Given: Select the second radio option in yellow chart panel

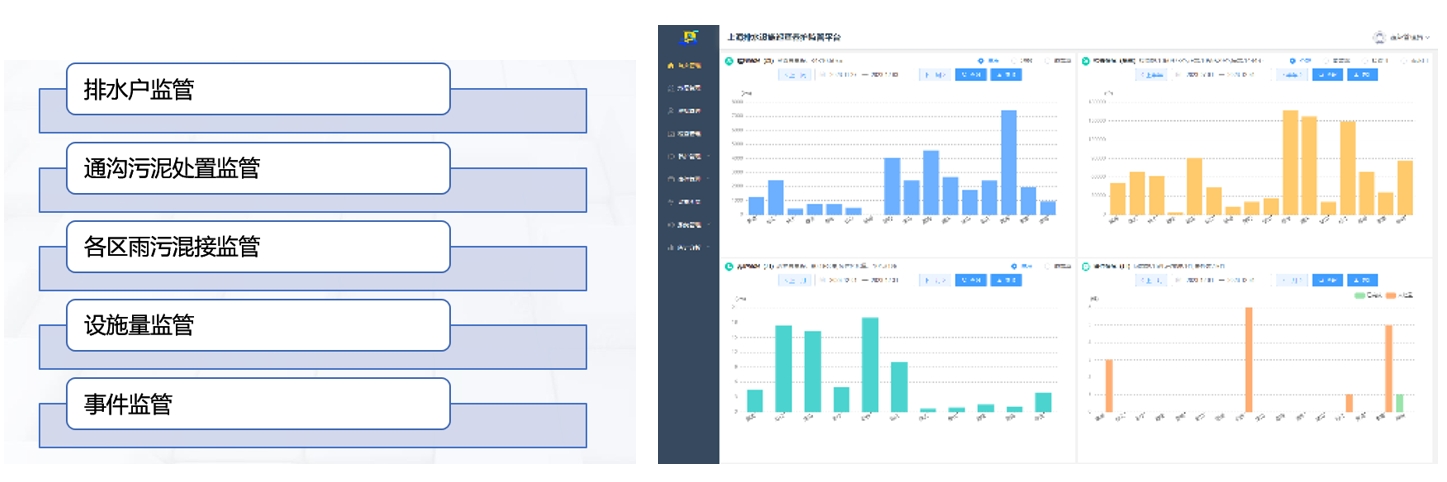Looking at the screenshot, I should tap(1326, 61).
